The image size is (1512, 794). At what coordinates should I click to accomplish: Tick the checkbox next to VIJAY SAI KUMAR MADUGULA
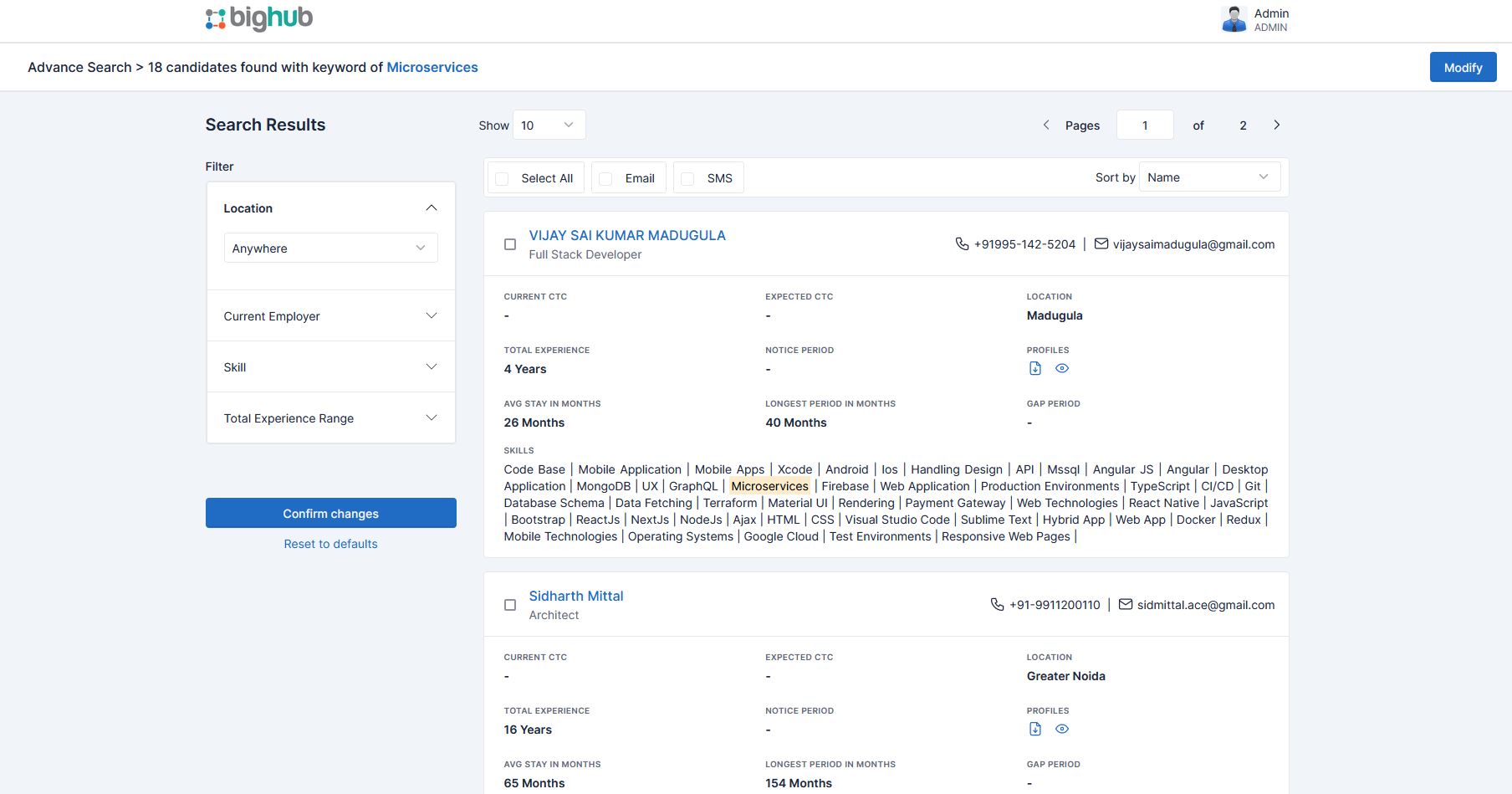point(510,243)
